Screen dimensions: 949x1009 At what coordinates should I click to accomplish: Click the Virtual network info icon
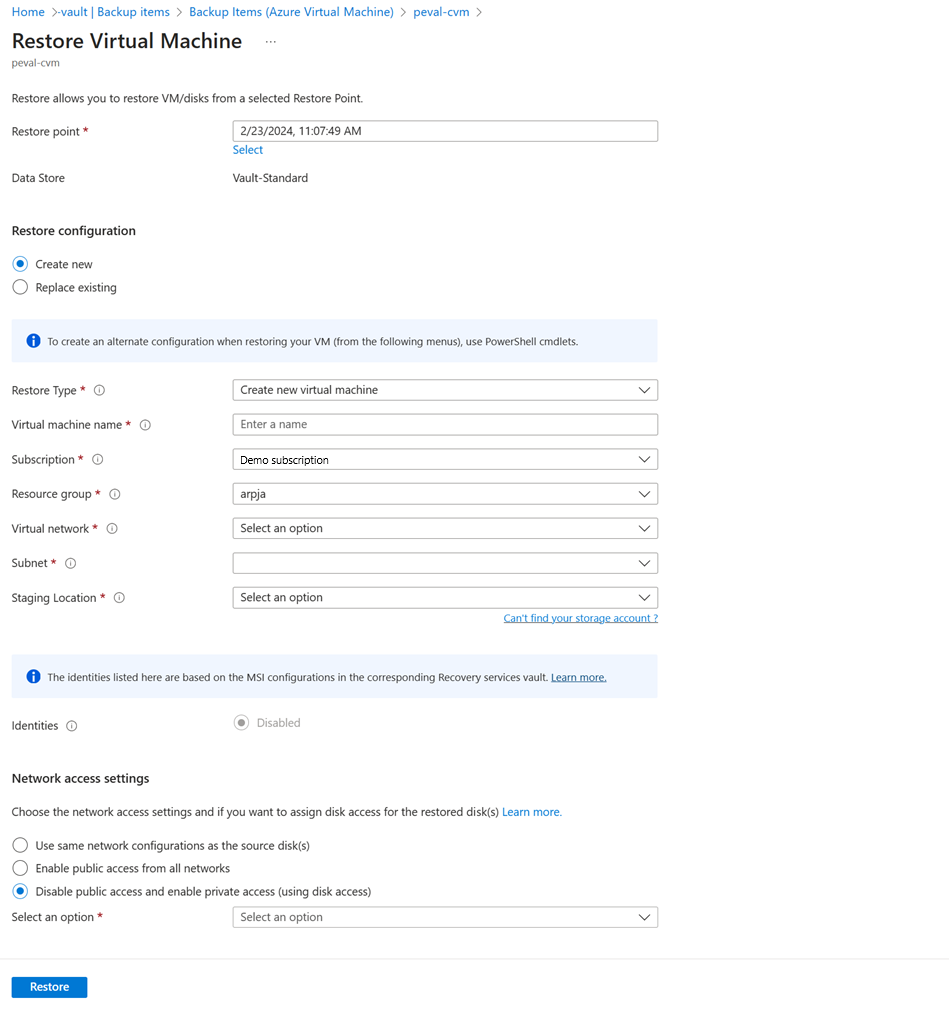tap(112, 528)
